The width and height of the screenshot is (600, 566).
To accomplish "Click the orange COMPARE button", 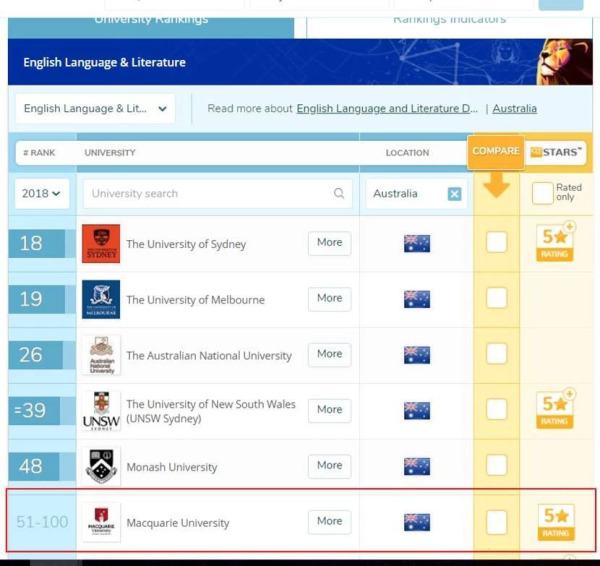I will click(x=496, y=152).
